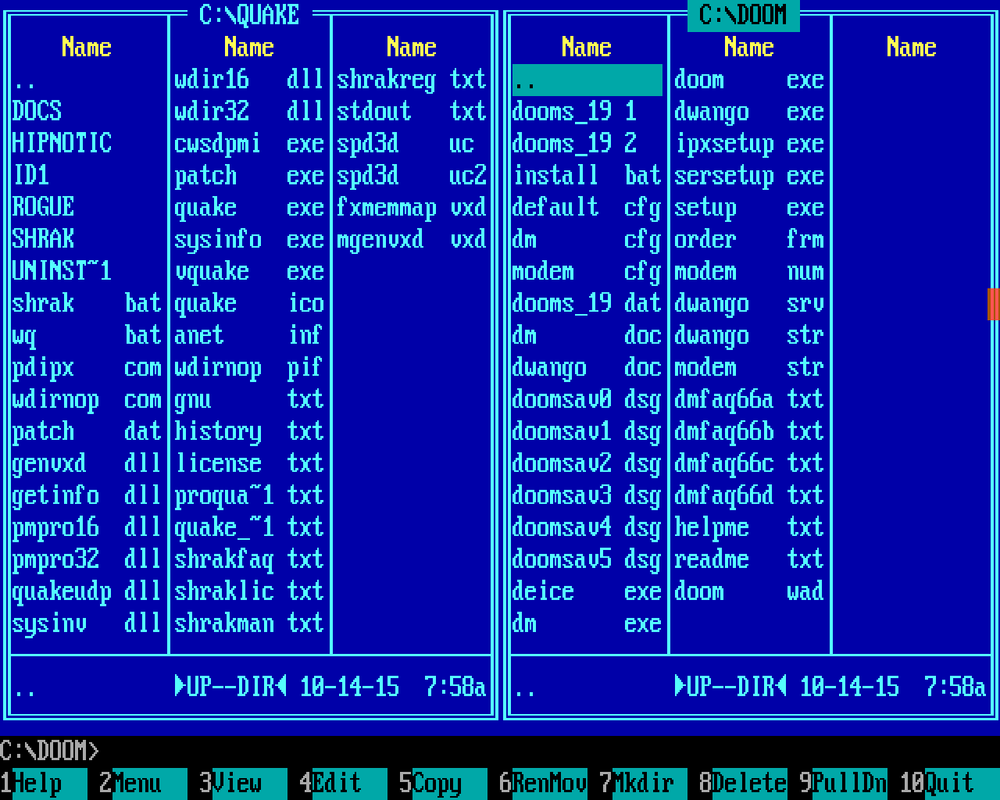Viewport: 1000px width, 800px height.
Task: Select stdout txt file
Action: 412,112
